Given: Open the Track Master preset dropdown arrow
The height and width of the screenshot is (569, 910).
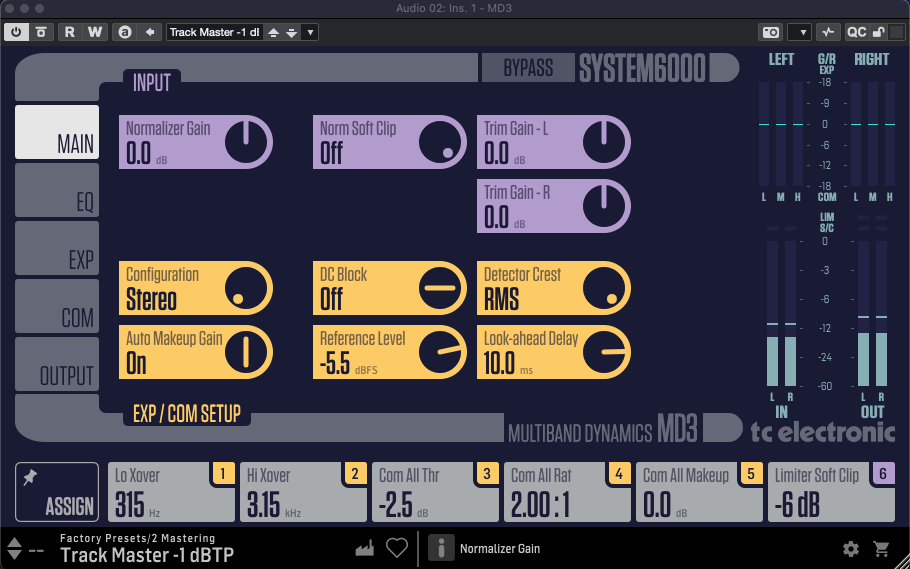Looking at the screenshot, I should point(310,32).
